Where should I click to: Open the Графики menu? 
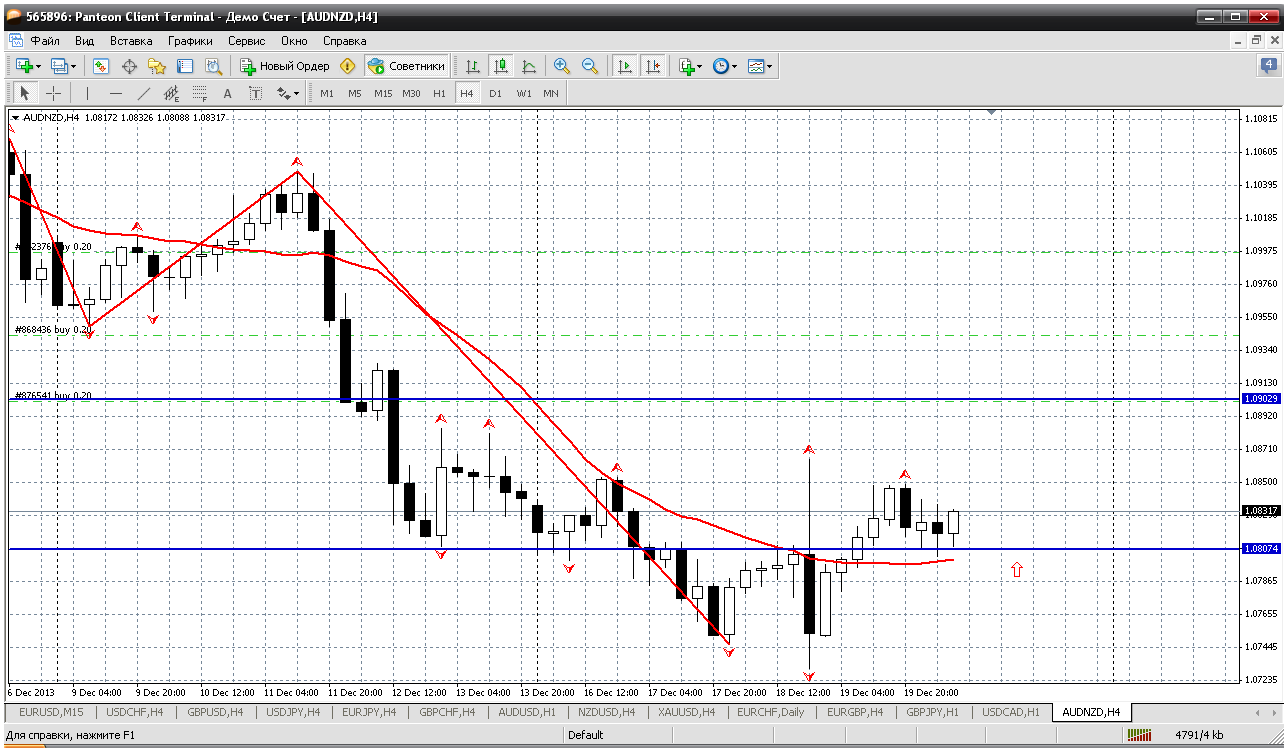point(190,41)
